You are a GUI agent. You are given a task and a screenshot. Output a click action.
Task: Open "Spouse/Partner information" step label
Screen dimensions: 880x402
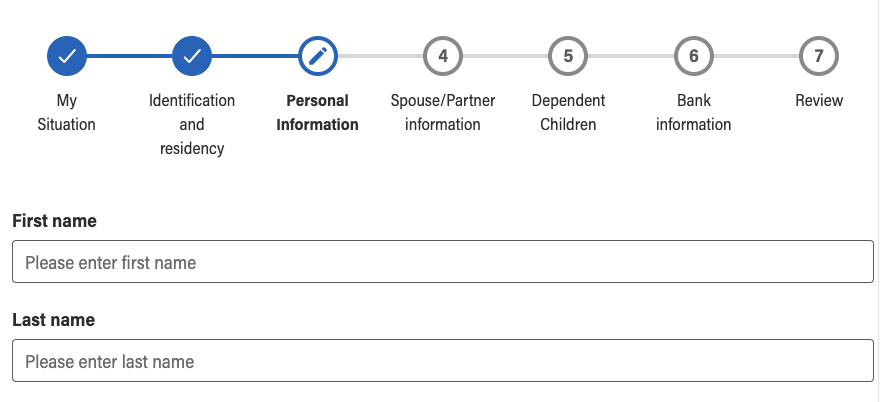pyautogui.click(x=443, y=113)
